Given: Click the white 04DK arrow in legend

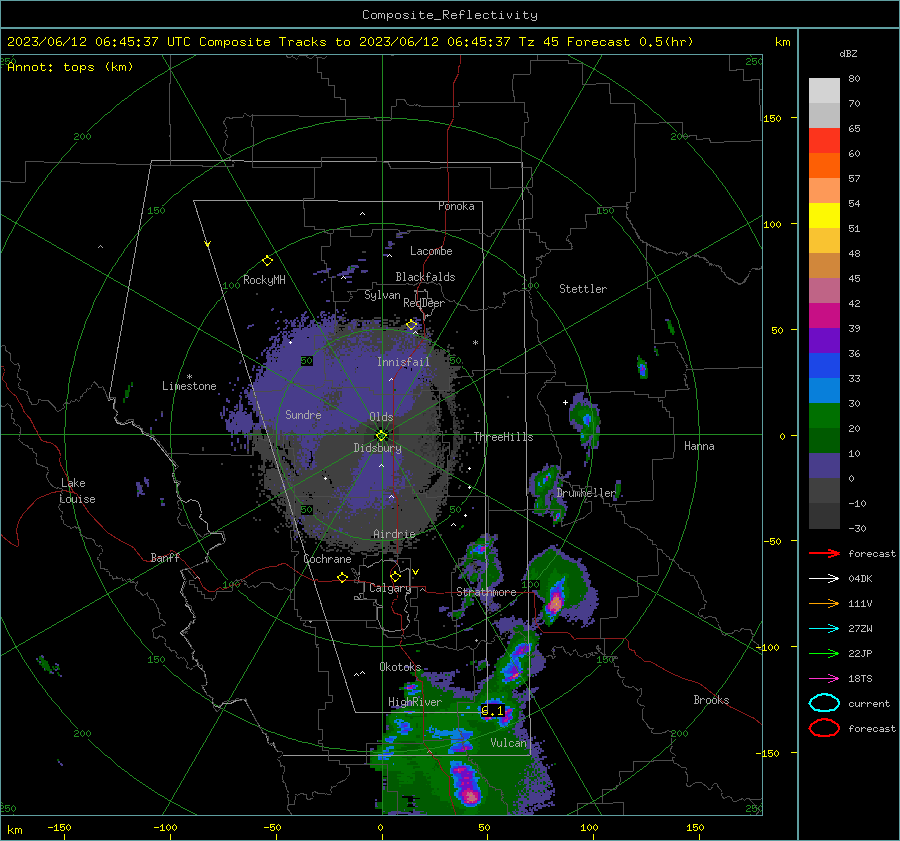Looking at the screenshot, I should click(x=824, y=579).
